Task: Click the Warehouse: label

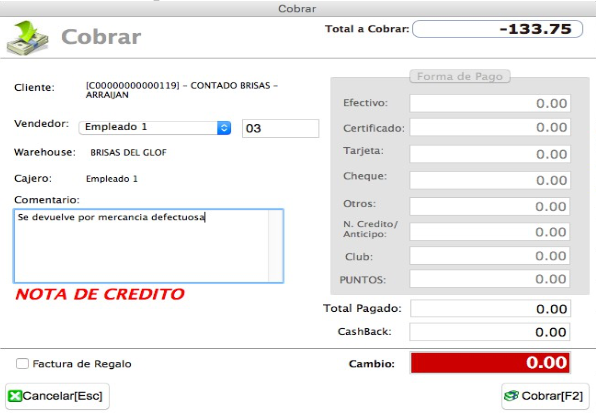Action: point(45,152)
